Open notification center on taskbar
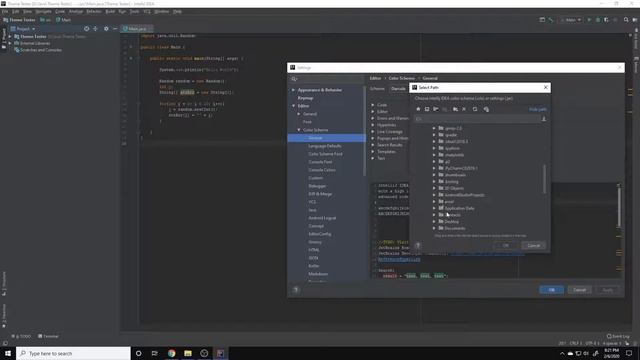This screenshot has width=640, height=360. pyautogui.click(x=629, y=353)
